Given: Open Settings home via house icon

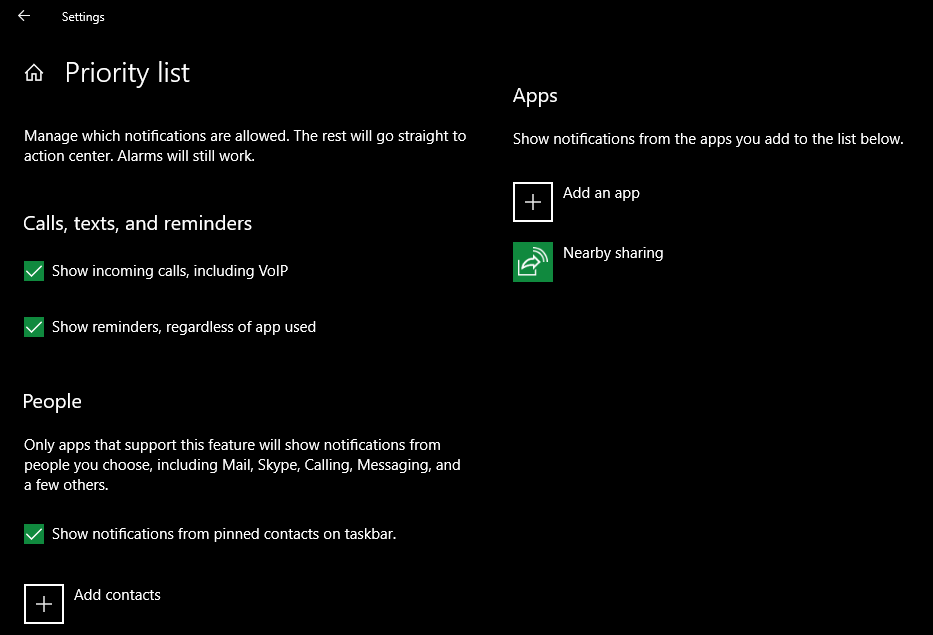Looking at the screenshot, I should [34, 73].
